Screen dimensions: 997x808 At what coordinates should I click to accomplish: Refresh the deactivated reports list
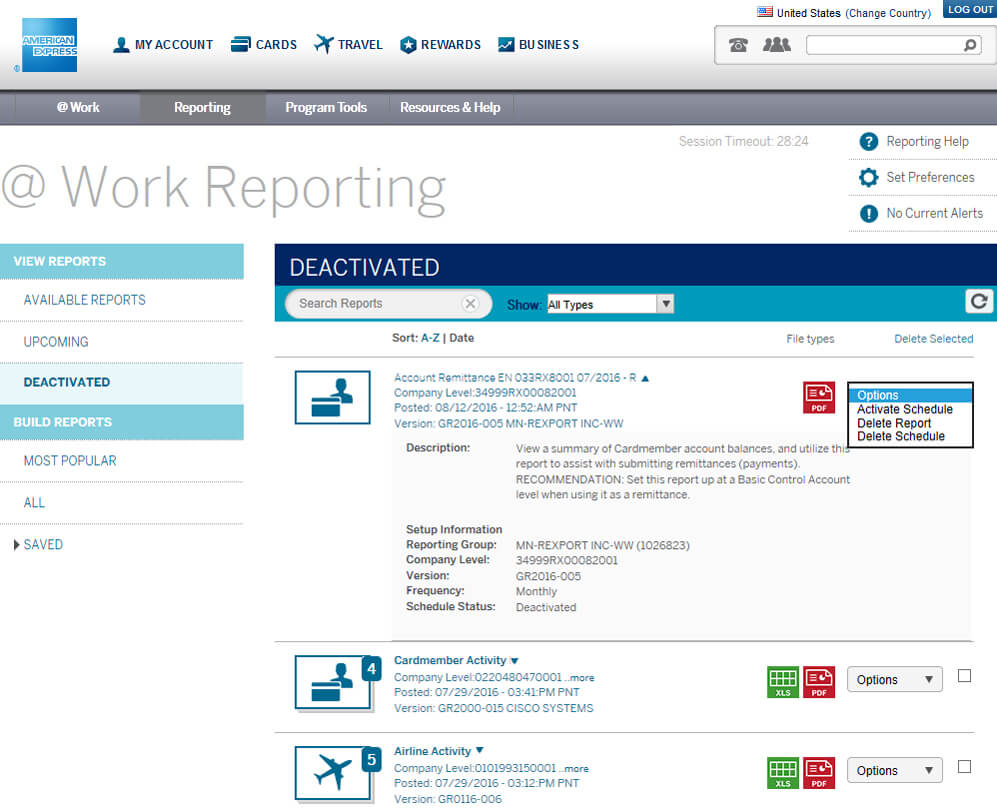pos(979,301)
